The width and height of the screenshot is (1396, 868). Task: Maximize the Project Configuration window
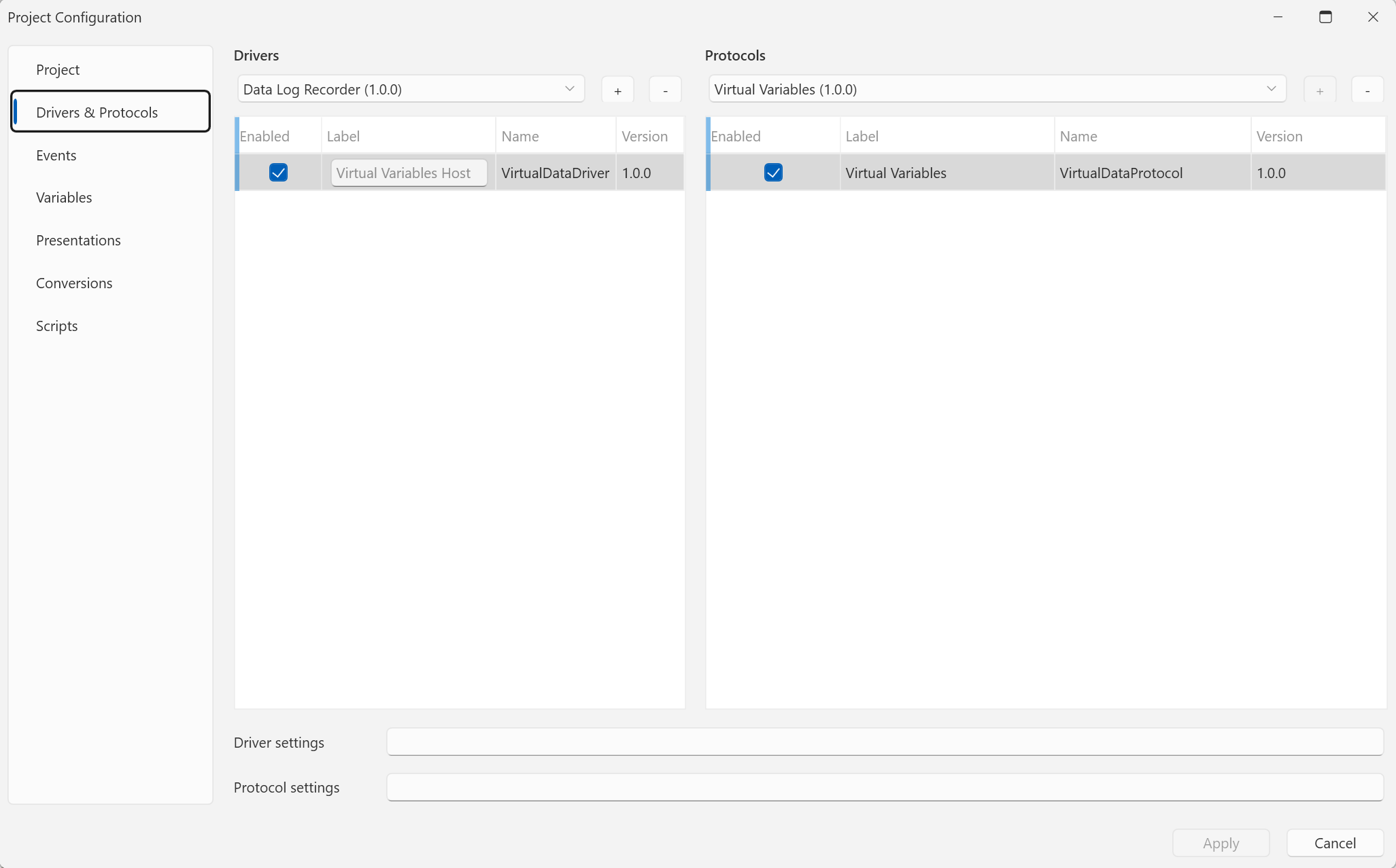[1325, 17]
